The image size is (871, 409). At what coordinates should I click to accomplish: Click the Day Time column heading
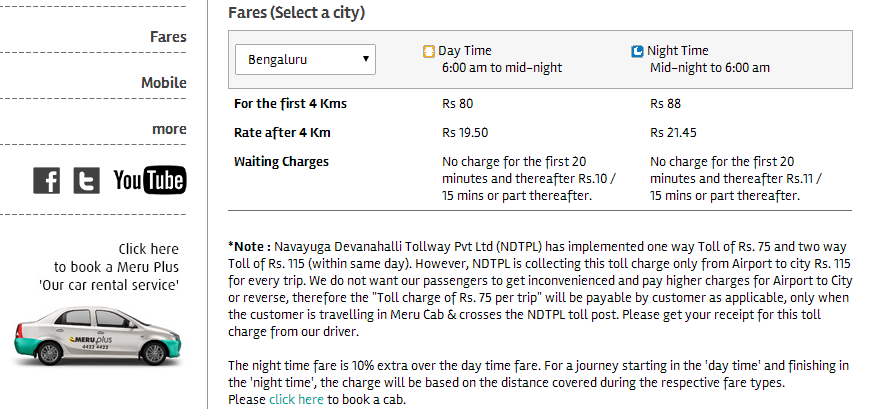click(465, 51)
